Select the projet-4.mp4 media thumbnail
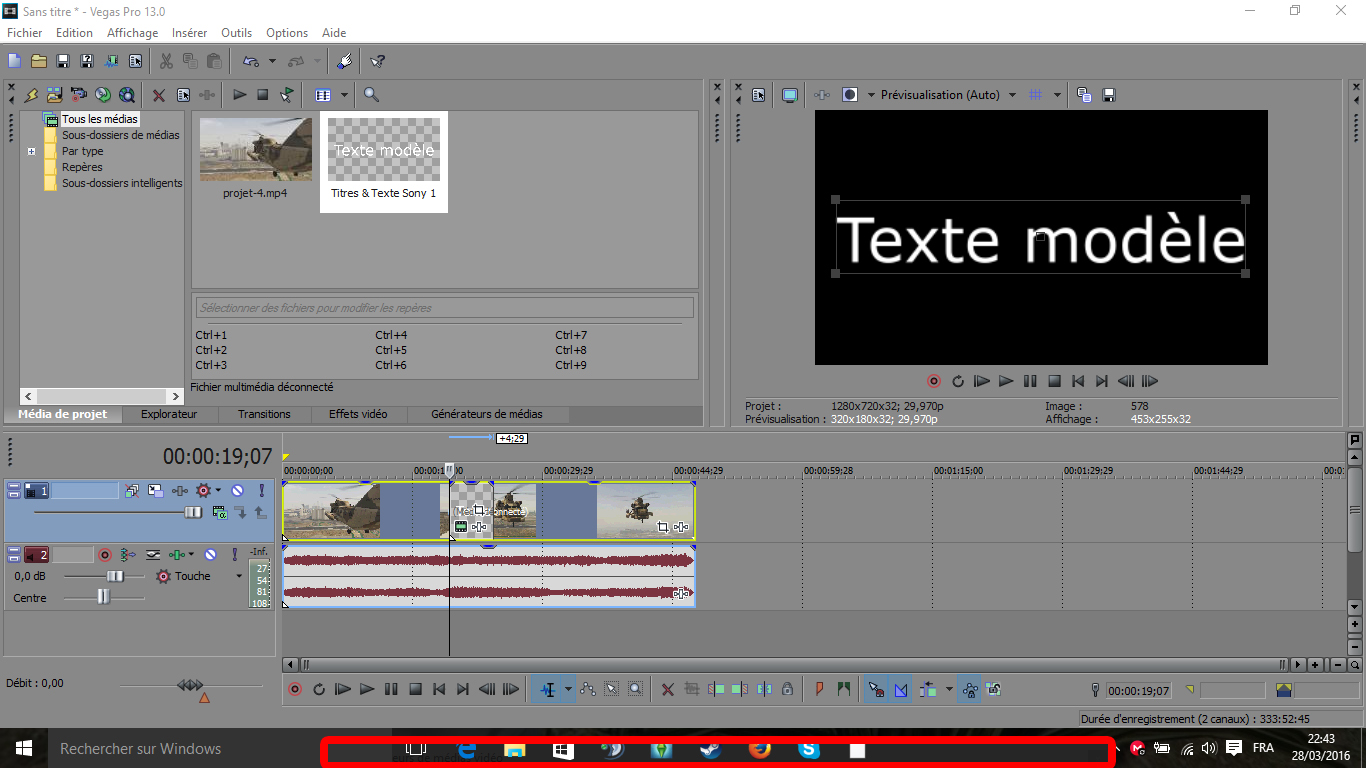This screenshot has width=1366, height=768. (255, 150)
